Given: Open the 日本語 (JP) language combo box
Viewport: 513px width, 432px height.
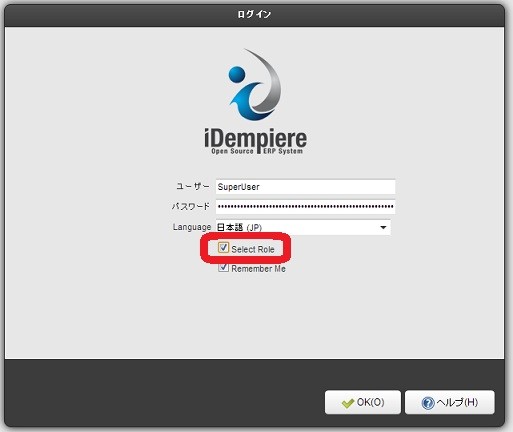Looking at the screenshot, I should [x=303, y=227].
